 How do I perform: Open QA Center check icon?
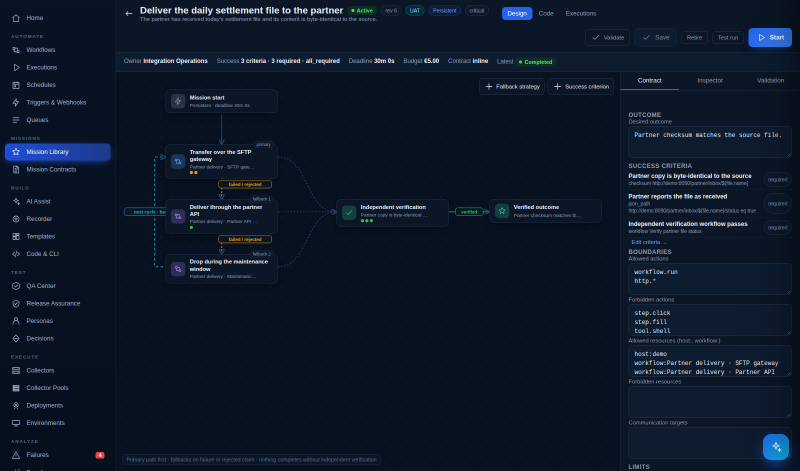tap(16, 286)
